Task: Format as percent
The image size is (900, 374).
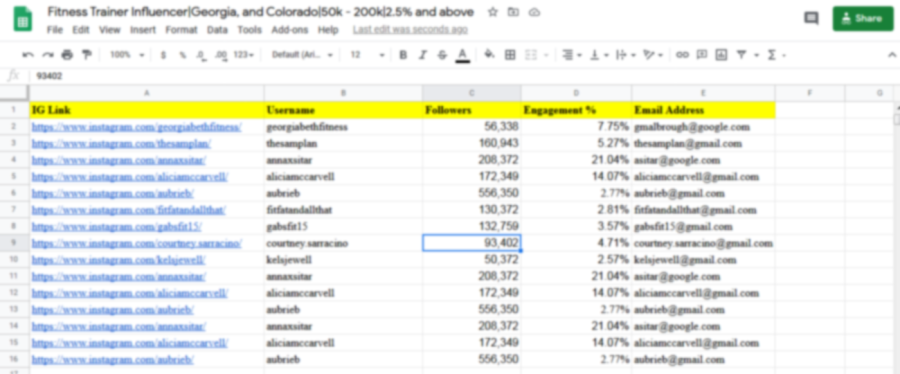Action: (183, 55)
